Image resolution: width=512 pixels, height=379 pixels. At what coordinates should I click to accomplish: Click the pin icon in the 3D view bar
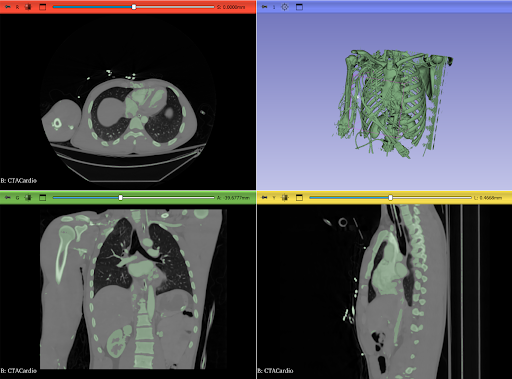pos(264,7)
